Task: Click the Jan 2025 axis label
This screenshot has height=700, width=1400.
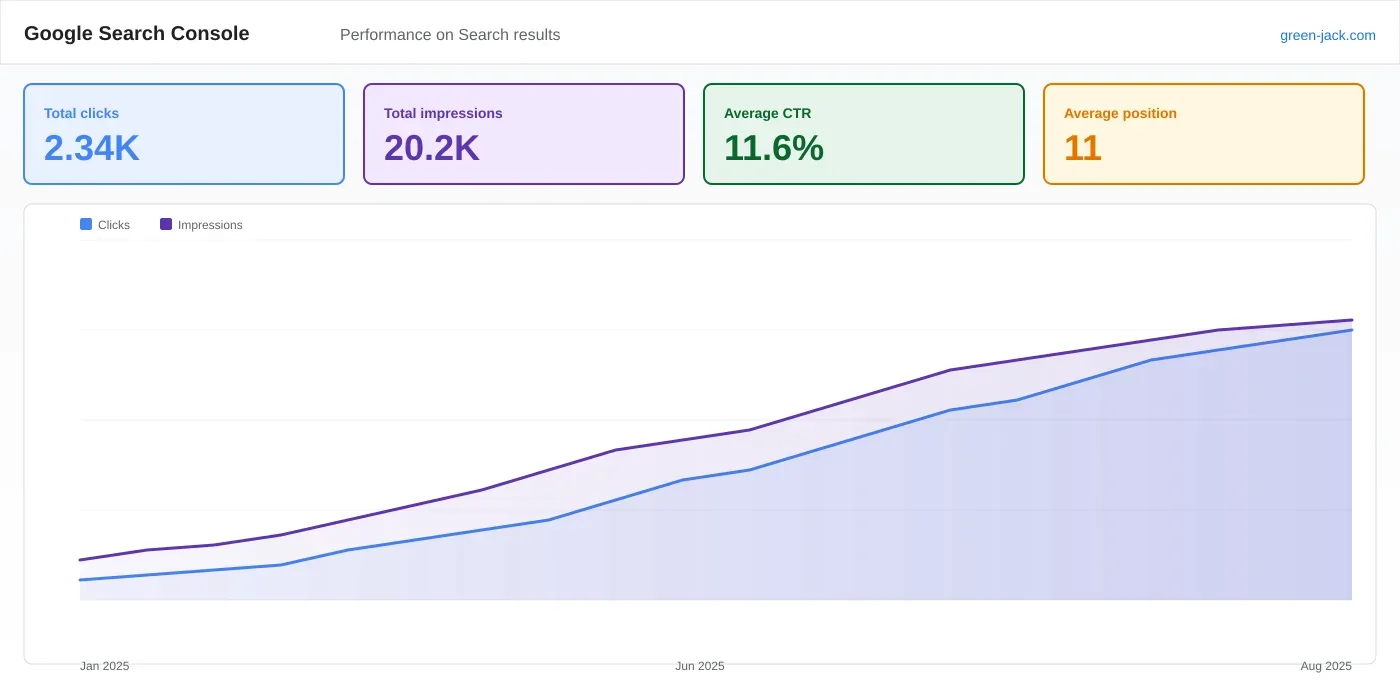Action: [x=105, y=666]
